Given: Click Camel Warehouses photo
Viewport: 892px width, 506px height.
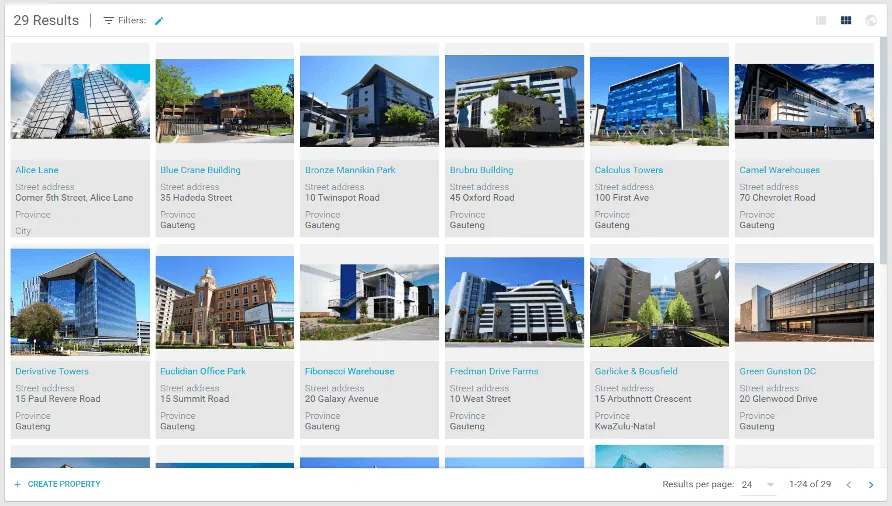Looking at the screenshot, I should click(x=804, y=101).
